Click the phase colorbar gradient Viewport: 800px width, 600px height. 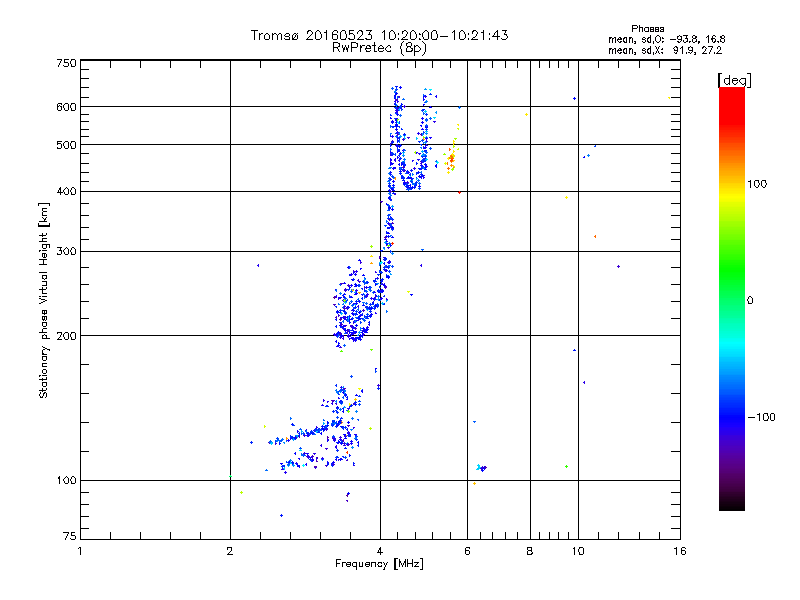point(732,299)
